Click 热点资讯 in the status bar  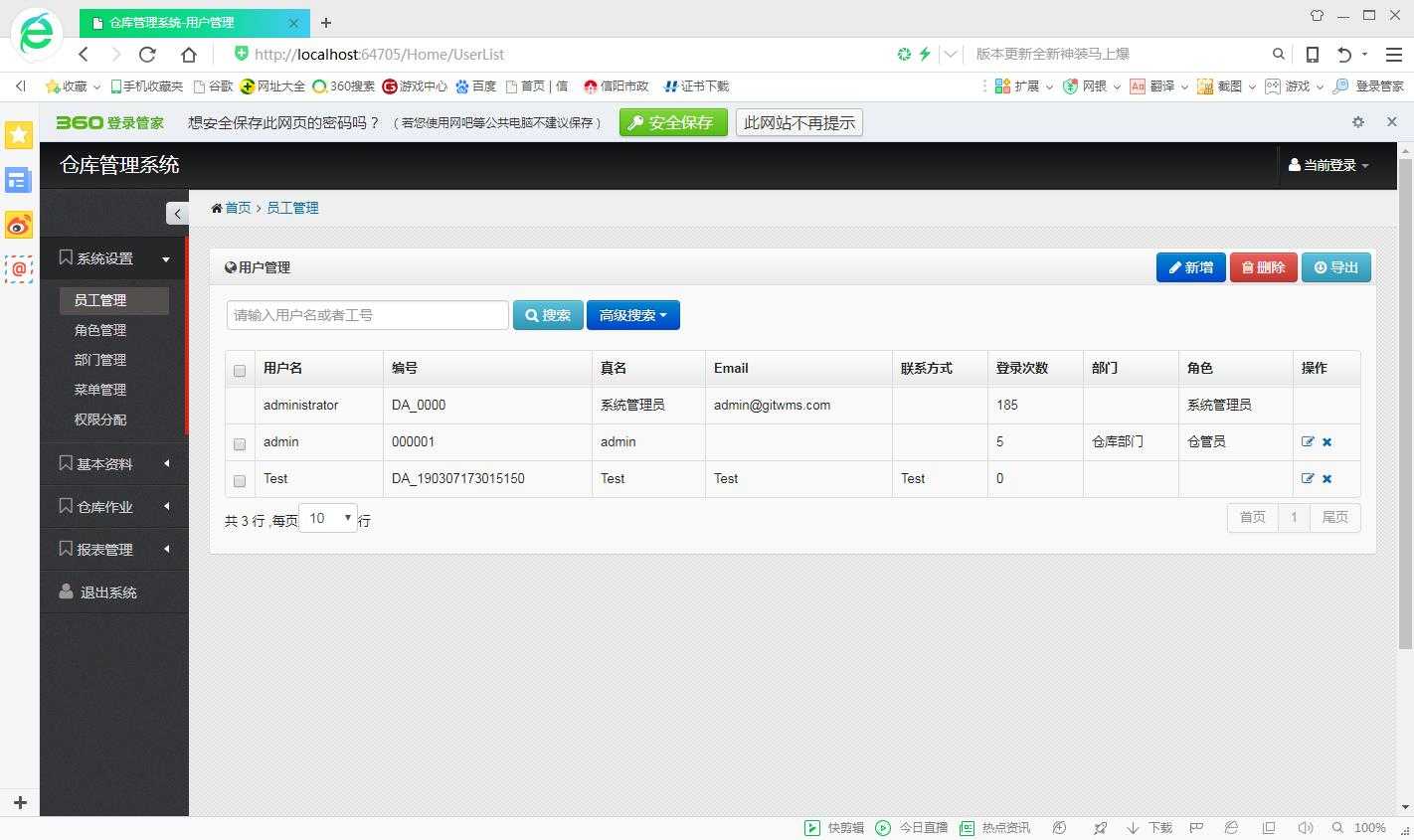(995, 827)
